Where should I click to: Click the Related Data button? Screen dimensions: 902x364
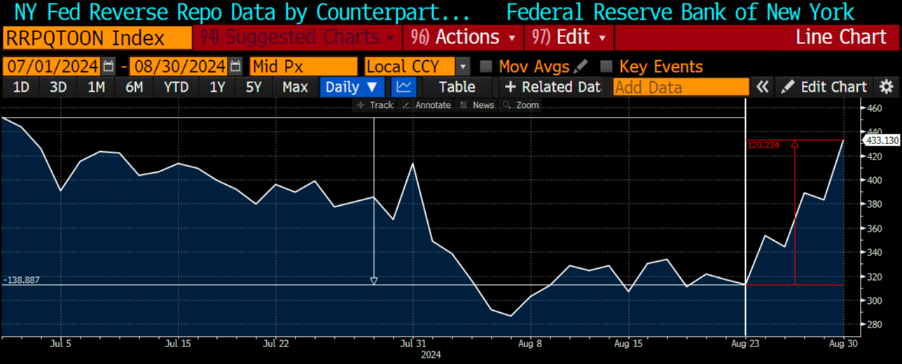click(553, 87)
